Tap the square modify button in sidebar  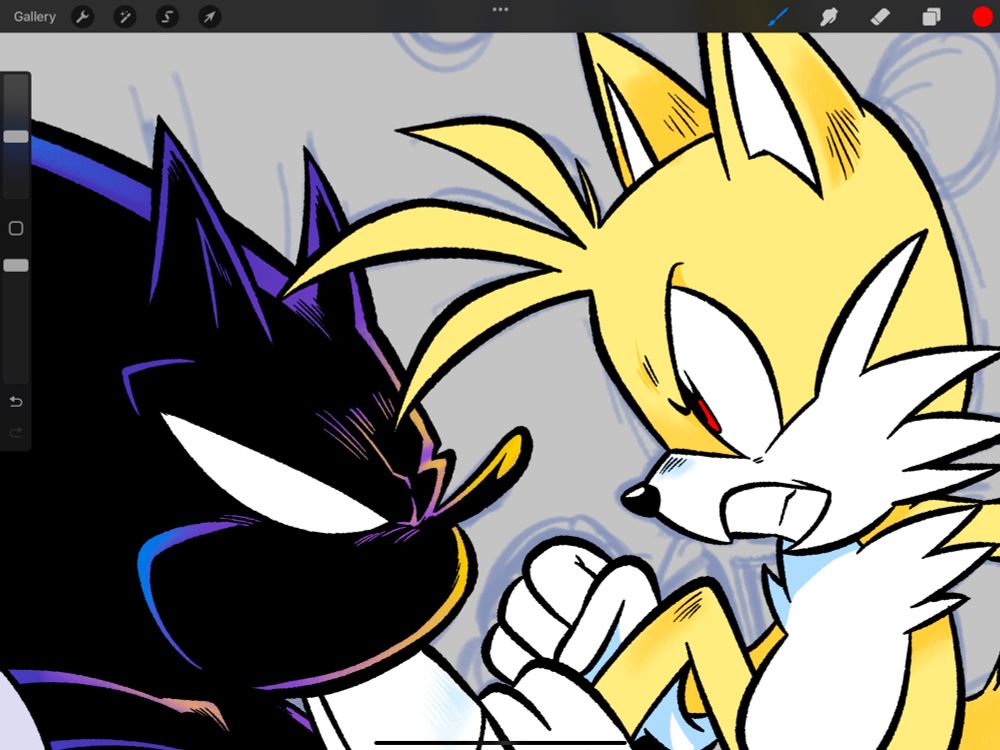click(x=16, y=228)
